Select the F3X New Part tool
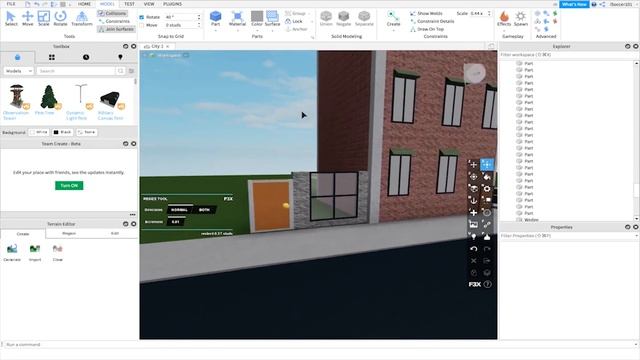 (x=473, y=212)
